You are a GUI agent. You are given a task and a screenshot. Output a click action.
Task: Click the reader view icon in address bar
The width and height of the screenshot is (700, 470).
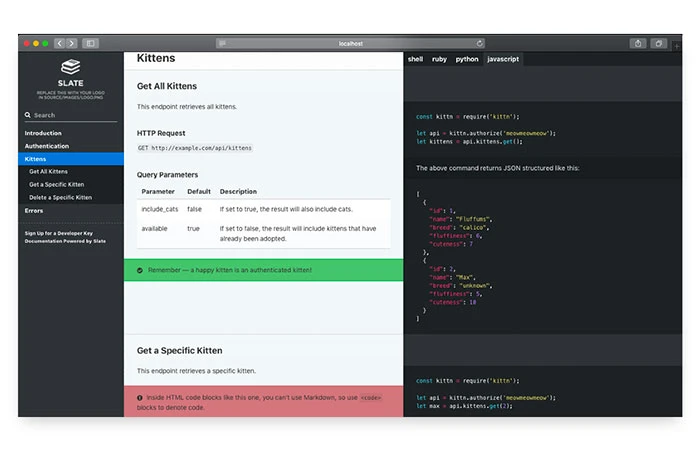click(222, 43)
